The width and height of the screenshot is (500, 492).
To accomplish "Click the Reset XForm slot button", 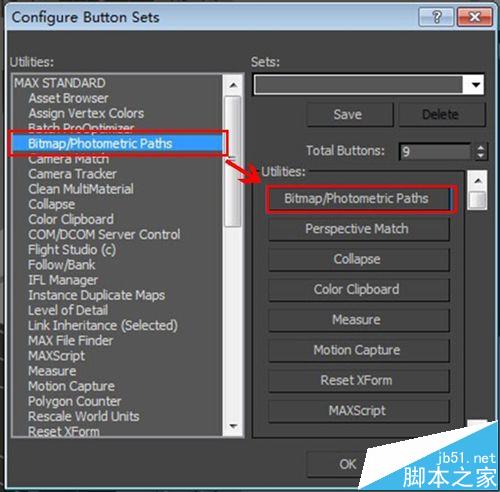I will tap(359, 381).
